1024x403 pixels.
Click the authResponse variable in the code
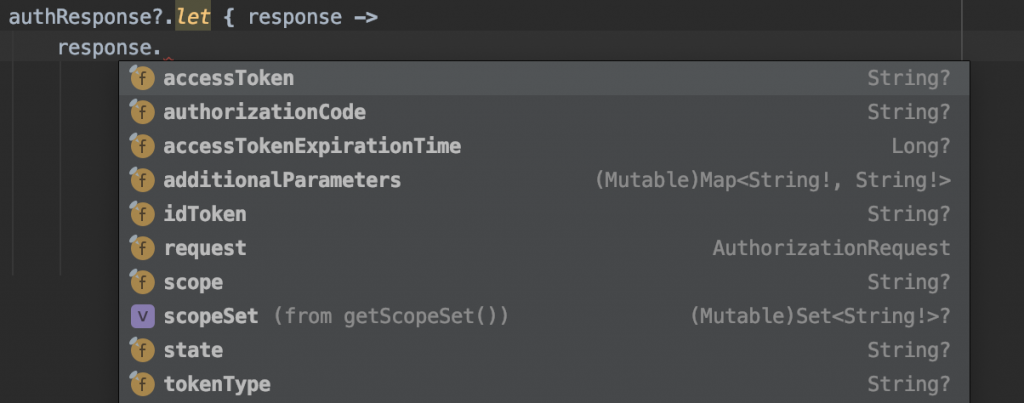(x=75, y=17)
